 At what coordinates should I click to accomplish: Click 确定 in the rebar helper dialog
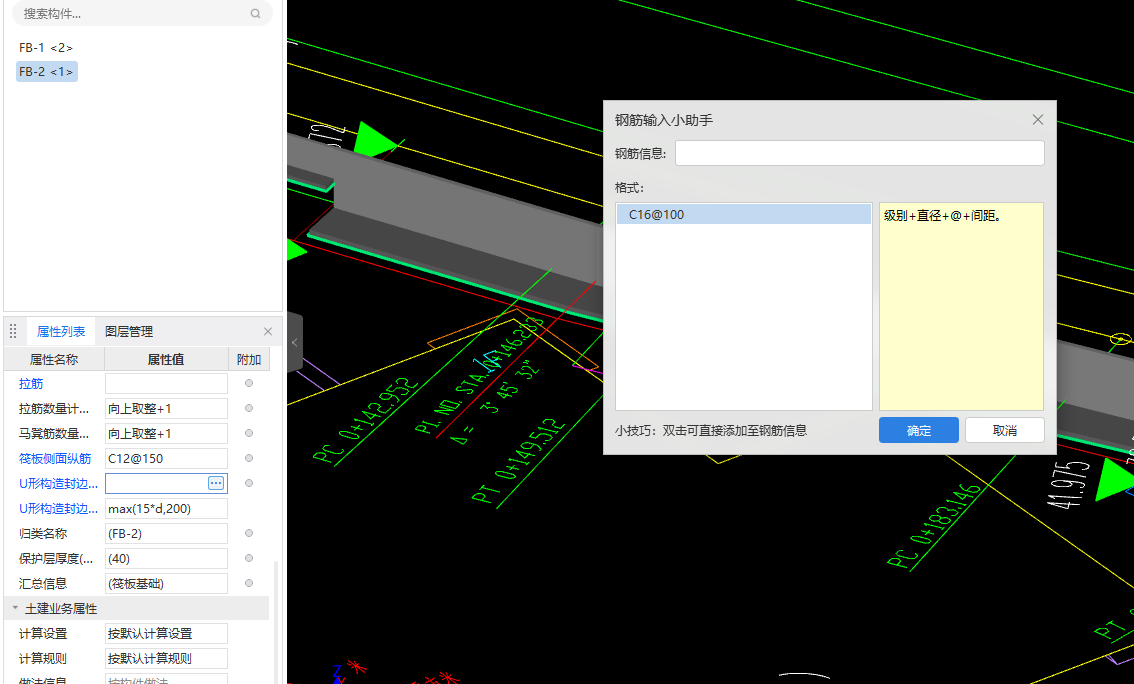(918, 430)
